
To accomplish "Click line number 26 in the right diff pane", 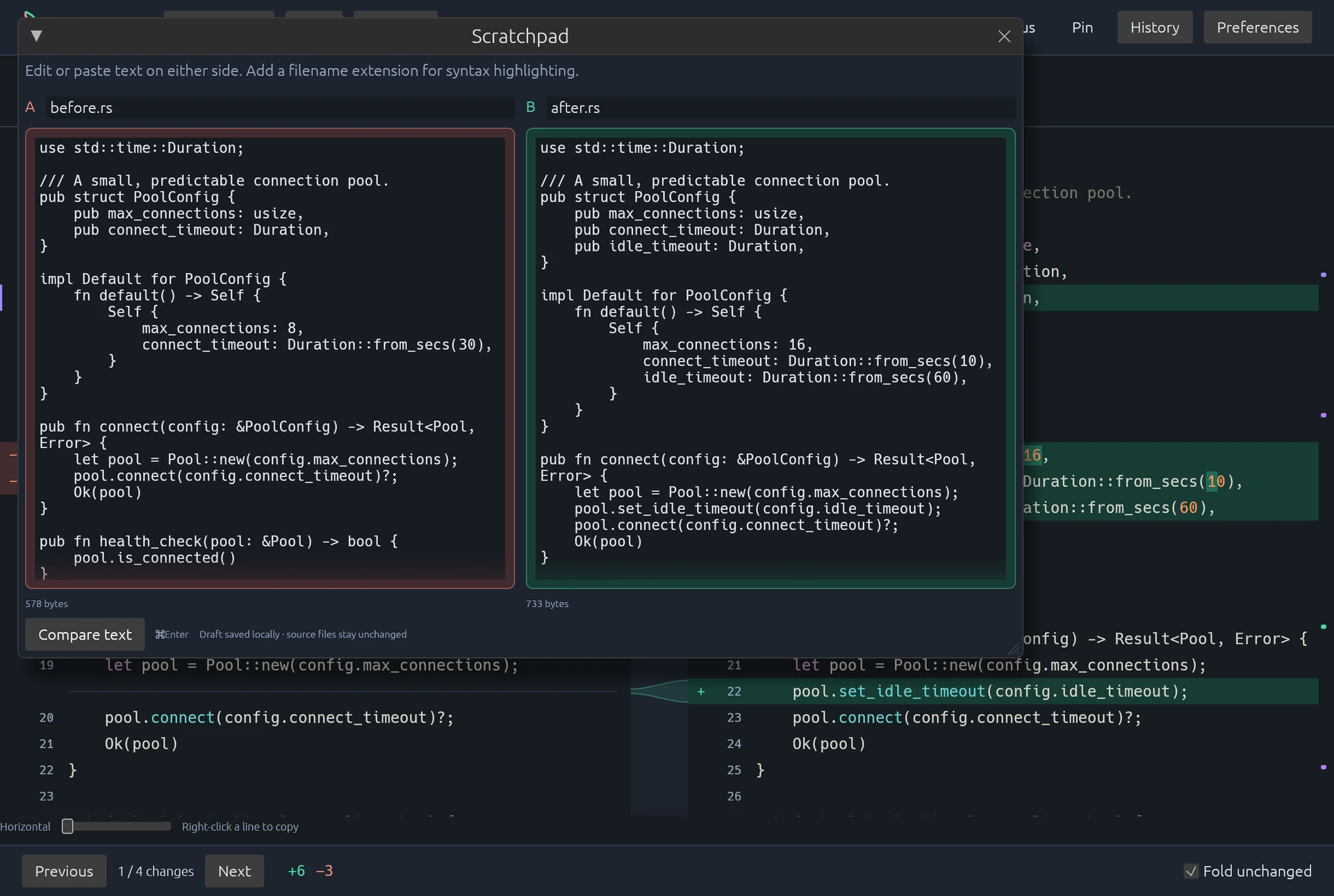I will (x=734, y=796).
